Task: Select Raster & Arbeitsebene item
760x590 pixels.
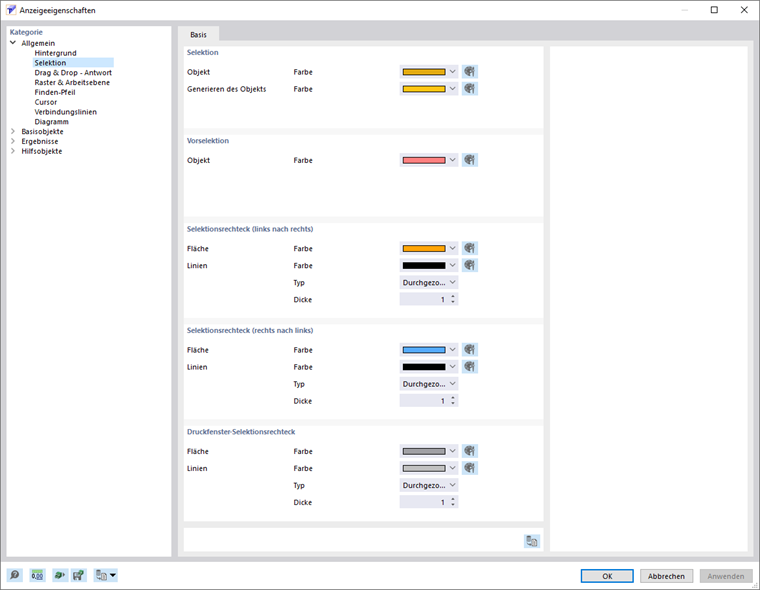Action: coord(72,82)
